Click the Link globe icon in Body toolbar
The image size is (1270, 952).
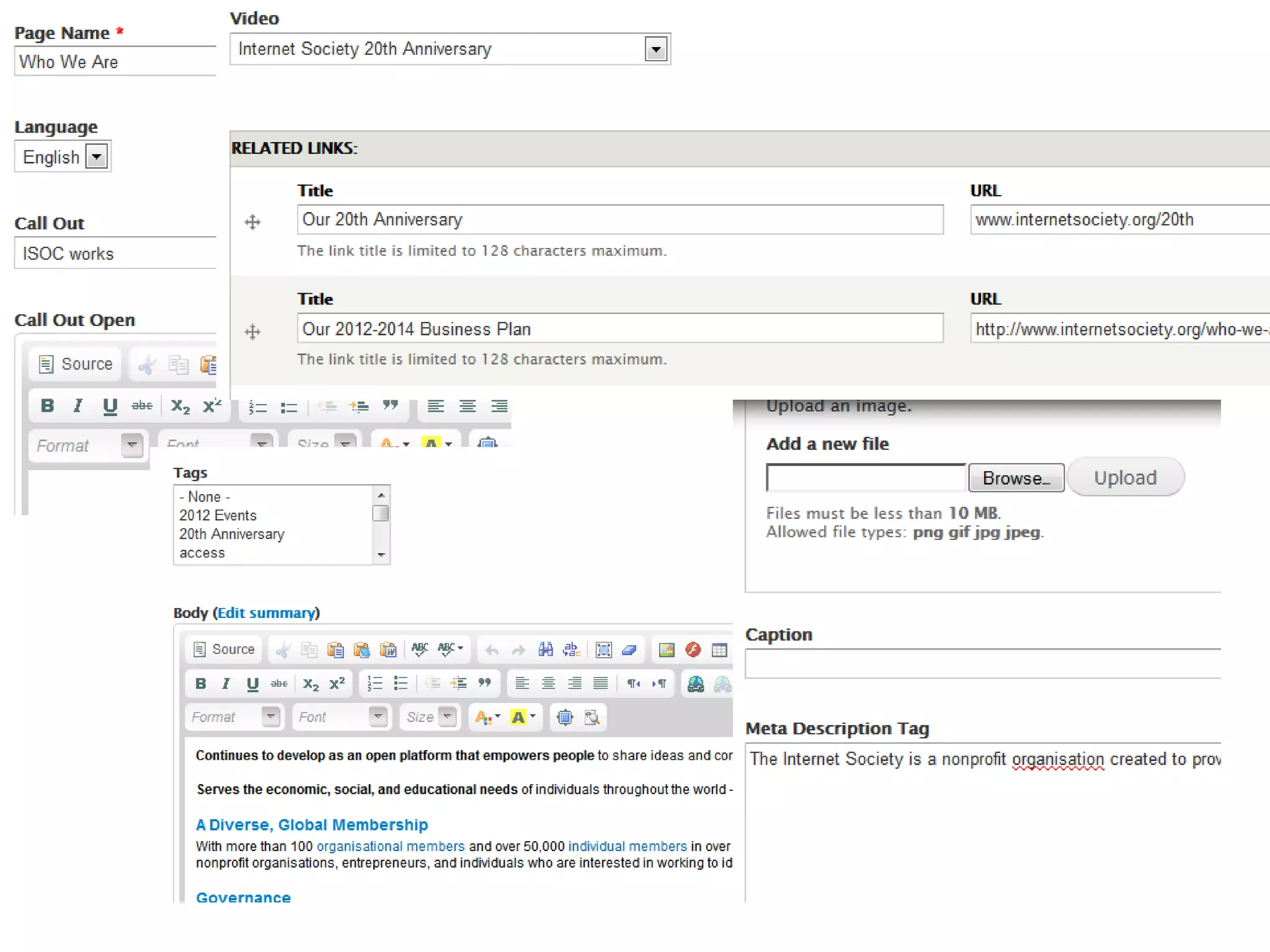[x=696, y=683]
